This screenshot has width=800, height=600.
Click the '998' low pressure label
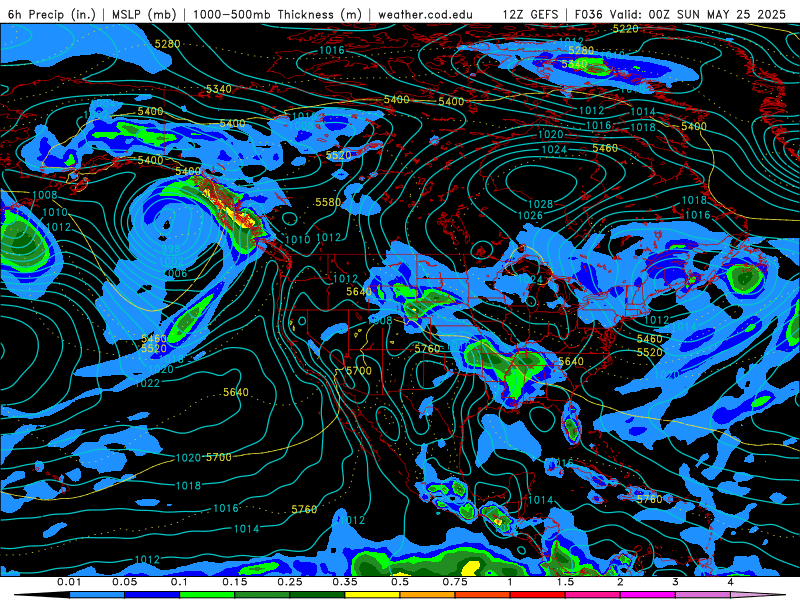[x=171, y=249]
